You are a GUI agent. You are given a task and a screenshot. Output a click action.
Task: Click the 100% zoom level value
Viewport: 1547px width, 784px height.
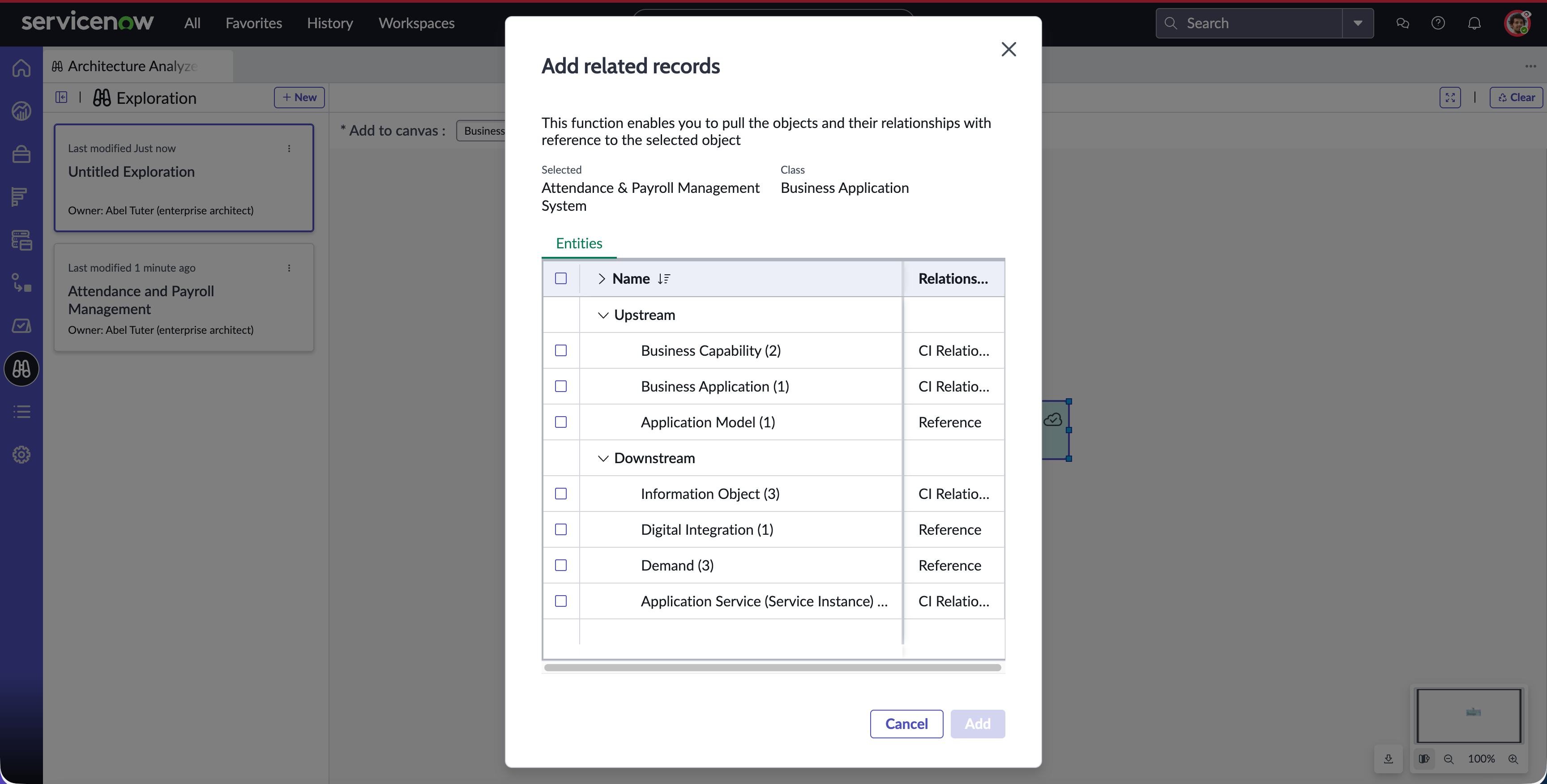tap(1481, 759)
